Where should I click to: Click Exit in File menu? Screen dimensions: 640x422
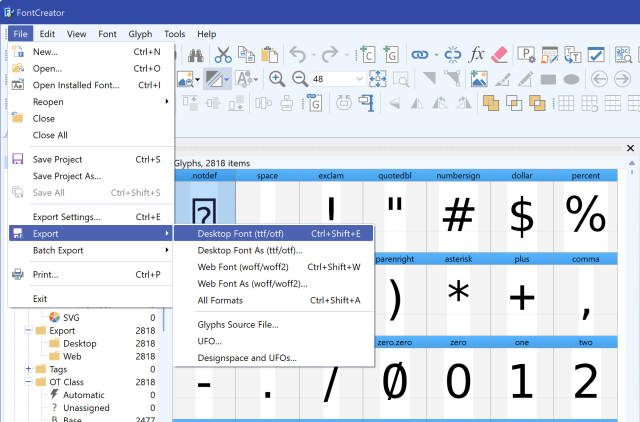tap(91, 298)
